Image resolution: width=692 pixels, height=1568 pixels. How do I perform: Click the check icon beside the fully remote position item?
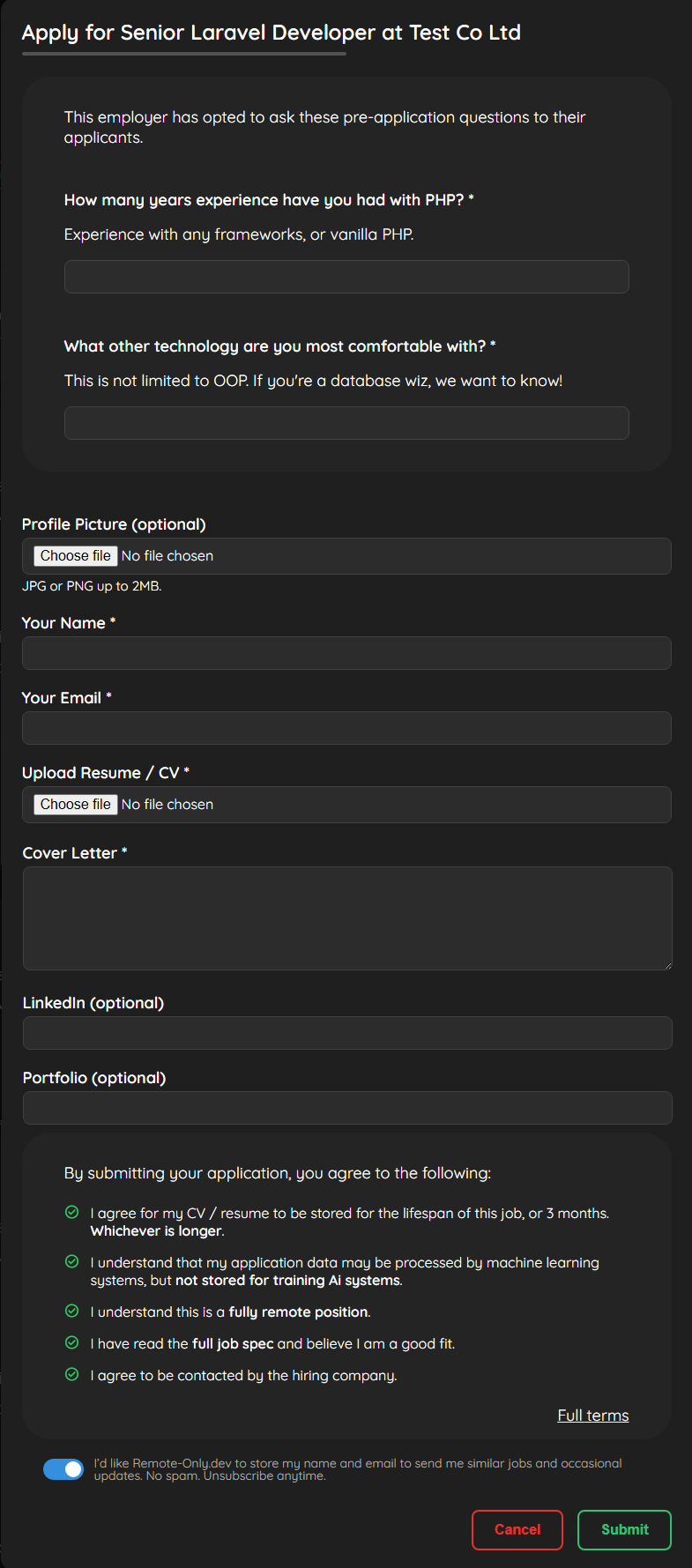(x=72, y=1311)
